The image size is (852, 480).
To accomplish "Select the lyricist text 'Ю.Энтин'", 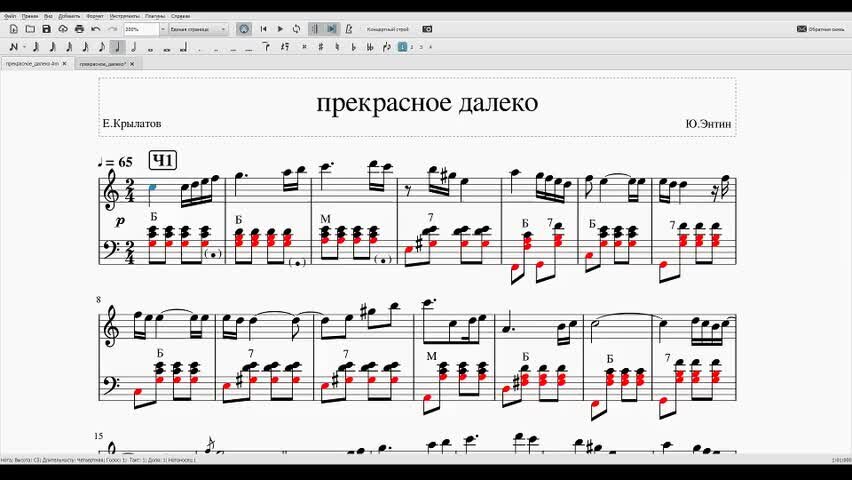I will tap(708, 124).
